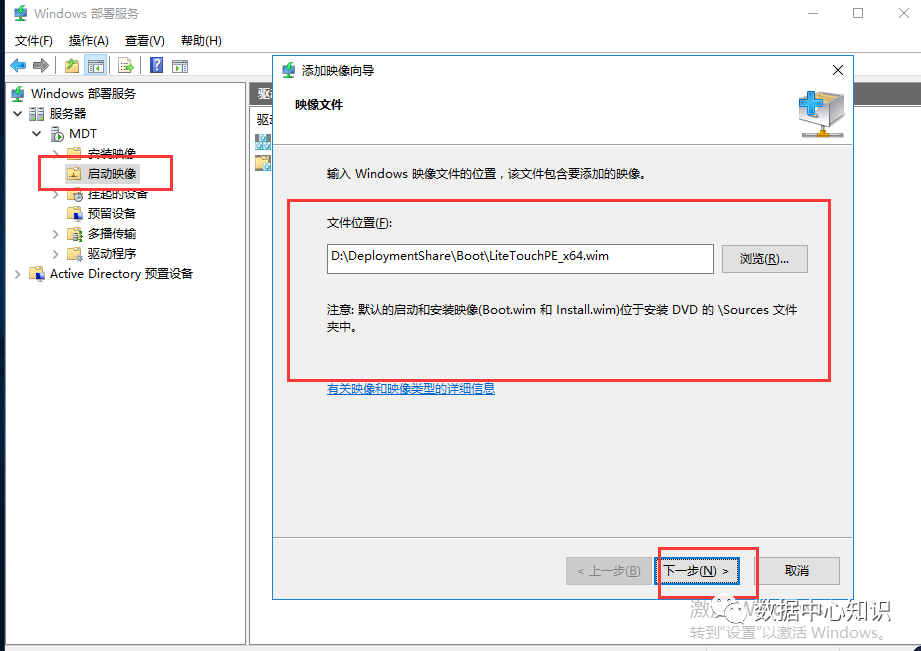This screenshot has height=651, width=921.
Task: Click the 服务器 servers icon in tree
Action: click(37, 113)
